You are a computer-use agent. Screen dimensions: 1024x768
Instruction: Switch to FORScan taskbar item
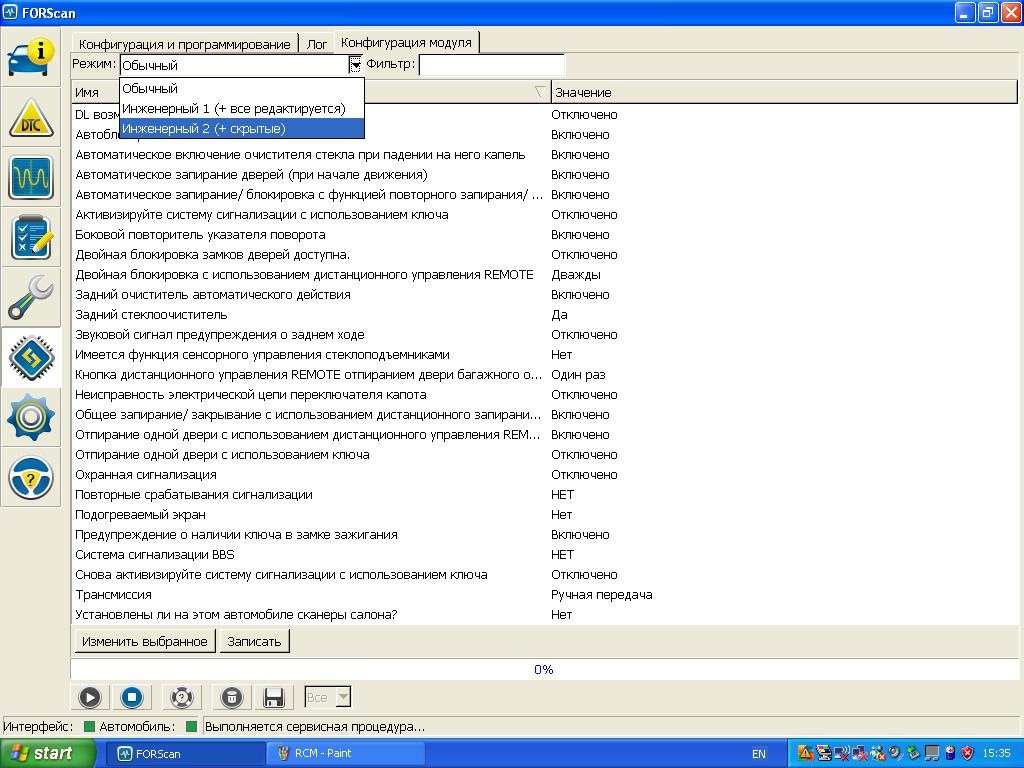click(x=185, y=753)
